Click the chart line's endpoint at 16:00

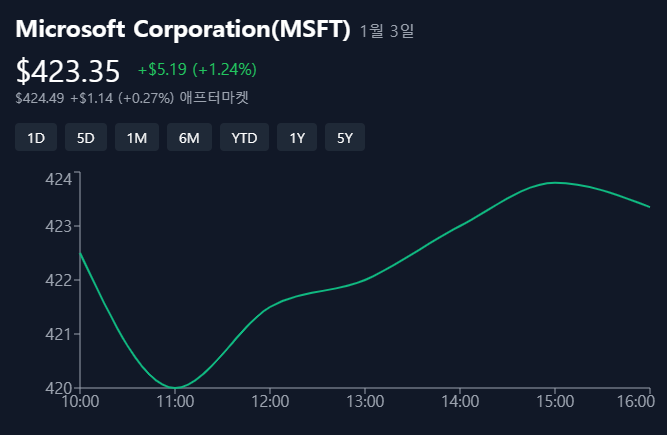pyautogui.click(x=649, y=207)
